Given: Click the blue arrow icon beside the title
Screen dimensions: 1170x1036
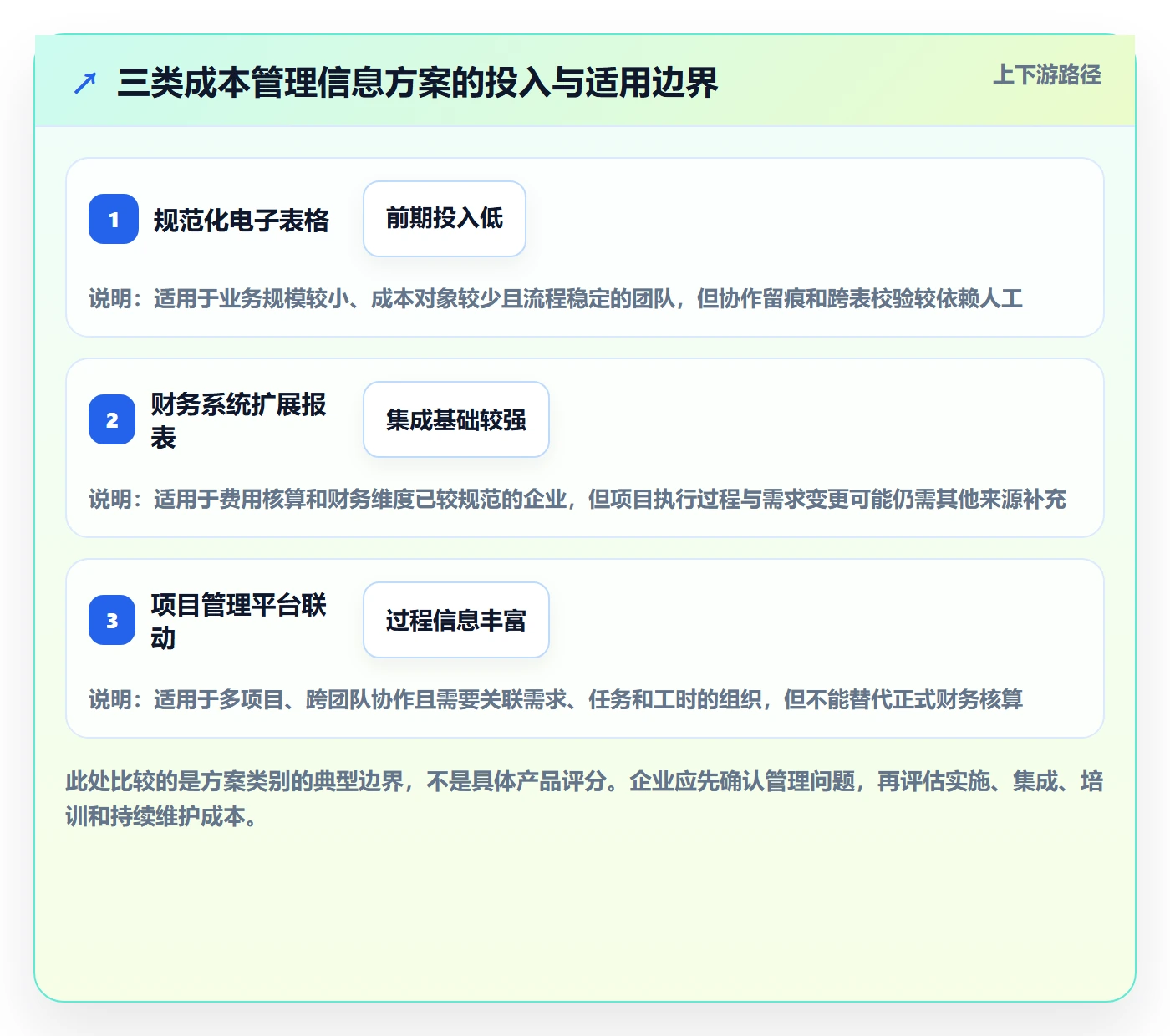Looking at the screenshot, I should point(85,83).
